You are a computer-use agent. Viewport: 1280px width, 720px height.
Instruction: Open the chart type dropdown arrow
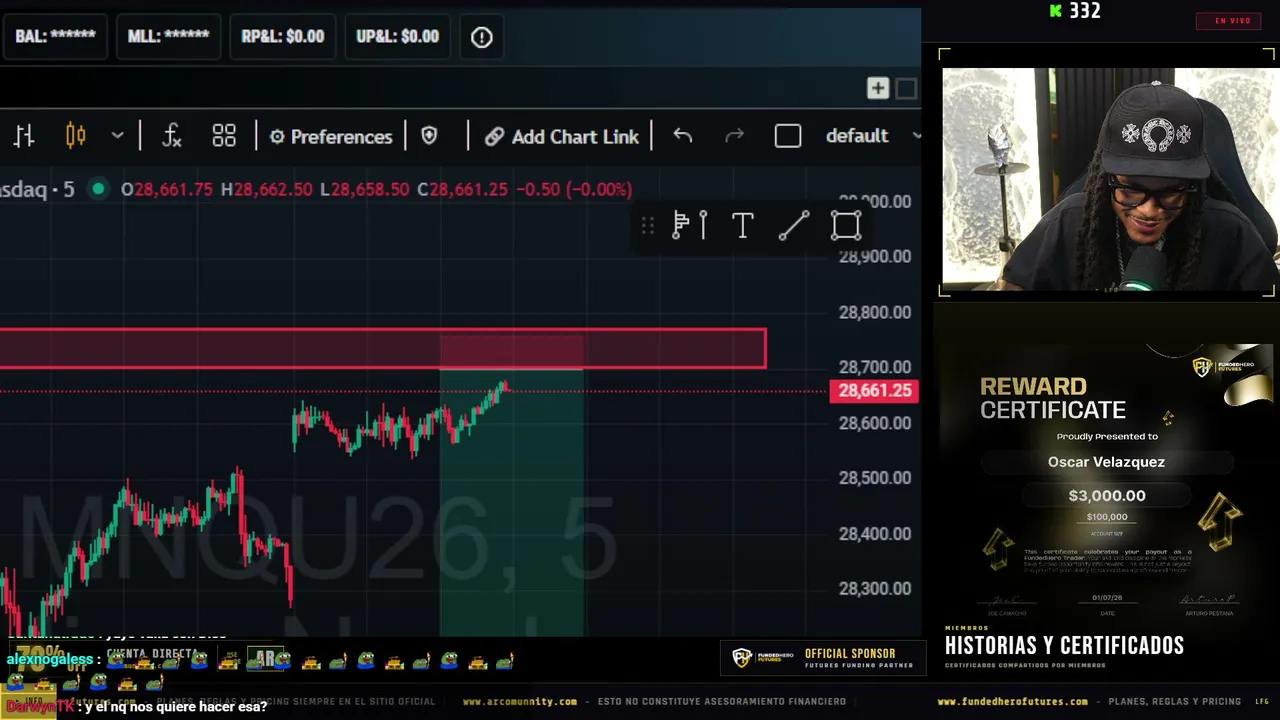(117, 136)
